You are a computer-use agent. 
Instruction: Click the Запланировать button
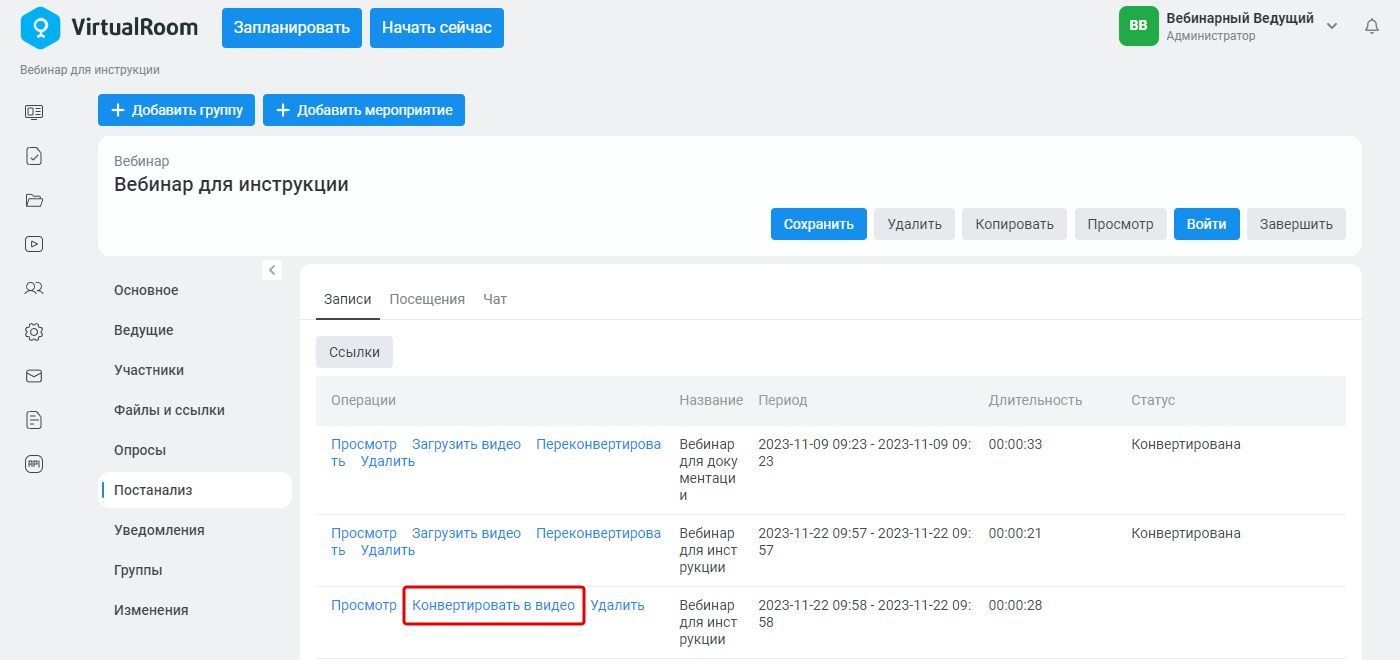click(292, 28)
